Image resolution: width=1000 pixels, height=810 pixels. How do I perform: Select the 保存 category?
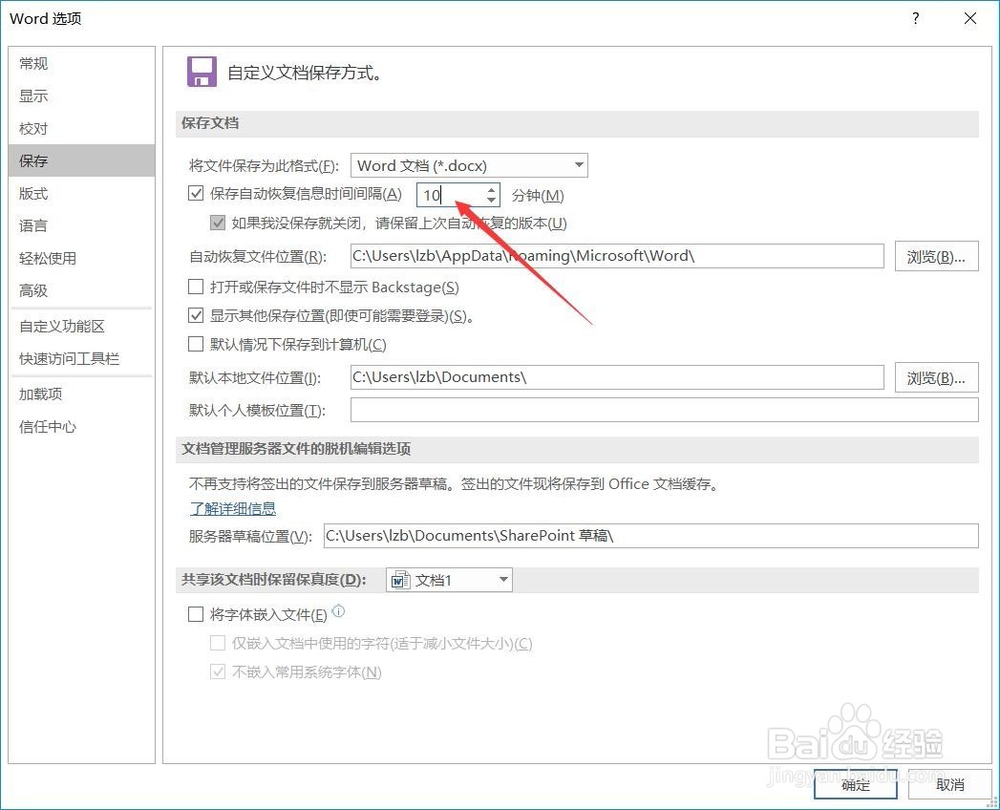tap(82, 161)
